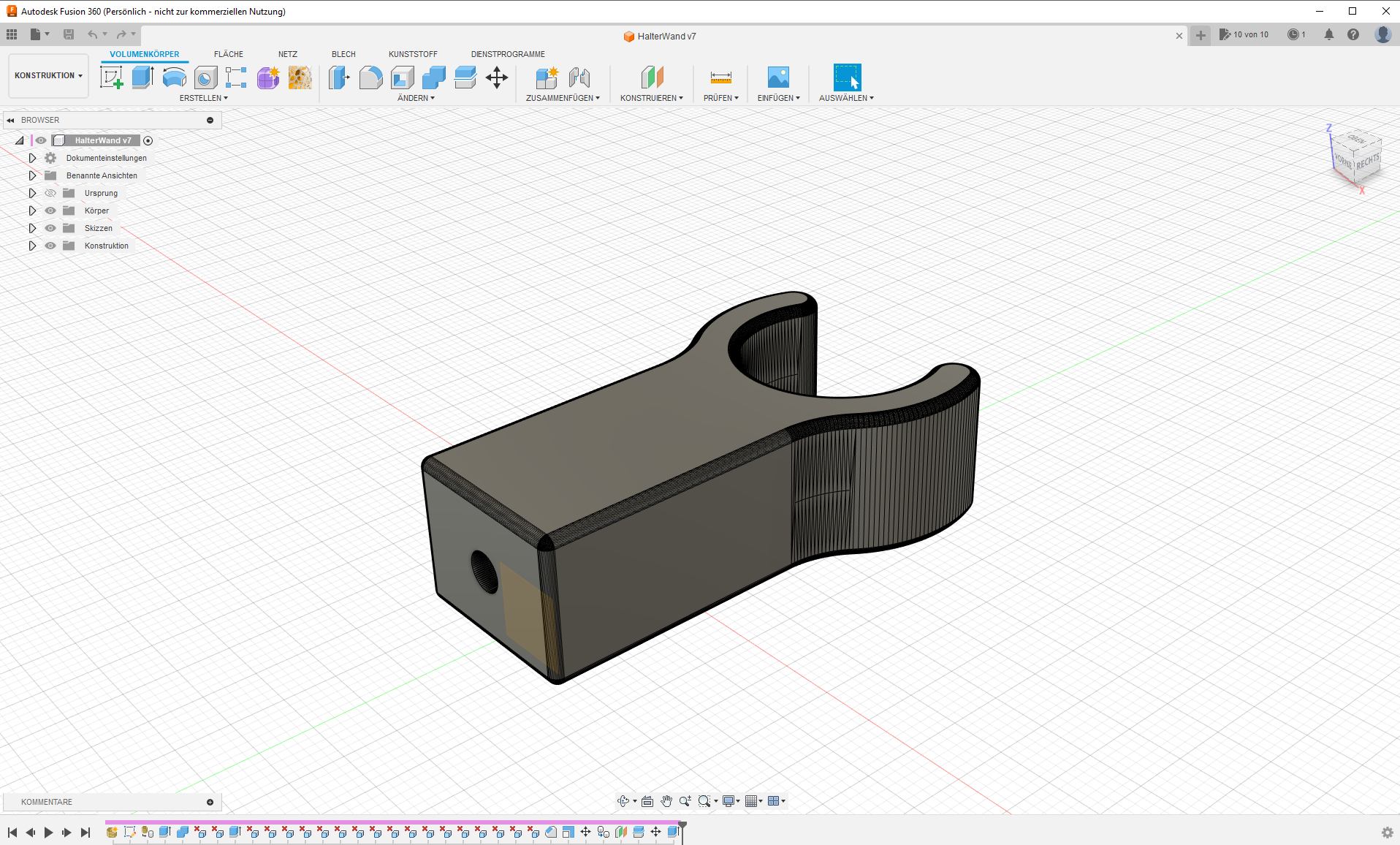Click the ViewCube RECHTS face
The width and height of the screenshot is (1400, 845).
click(x=1368, y=162)
